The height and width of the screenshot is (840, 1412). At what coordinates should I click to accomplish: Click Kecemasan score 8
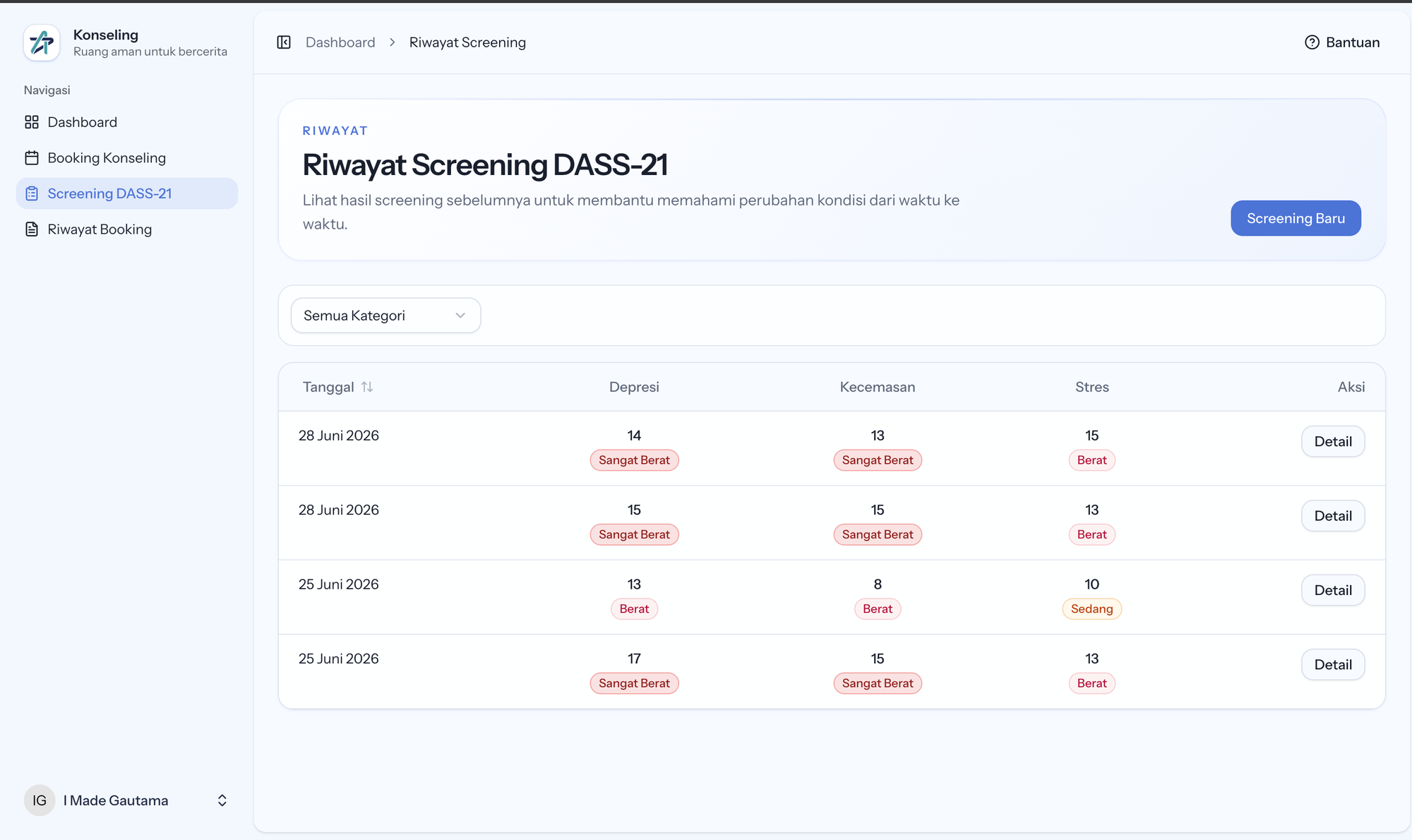coord(878,584)
